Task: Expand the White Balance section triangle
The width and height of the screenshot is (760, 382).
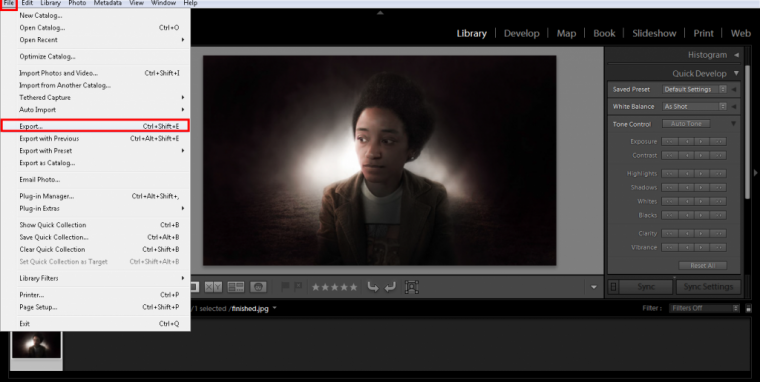Action: coord(734,106)
